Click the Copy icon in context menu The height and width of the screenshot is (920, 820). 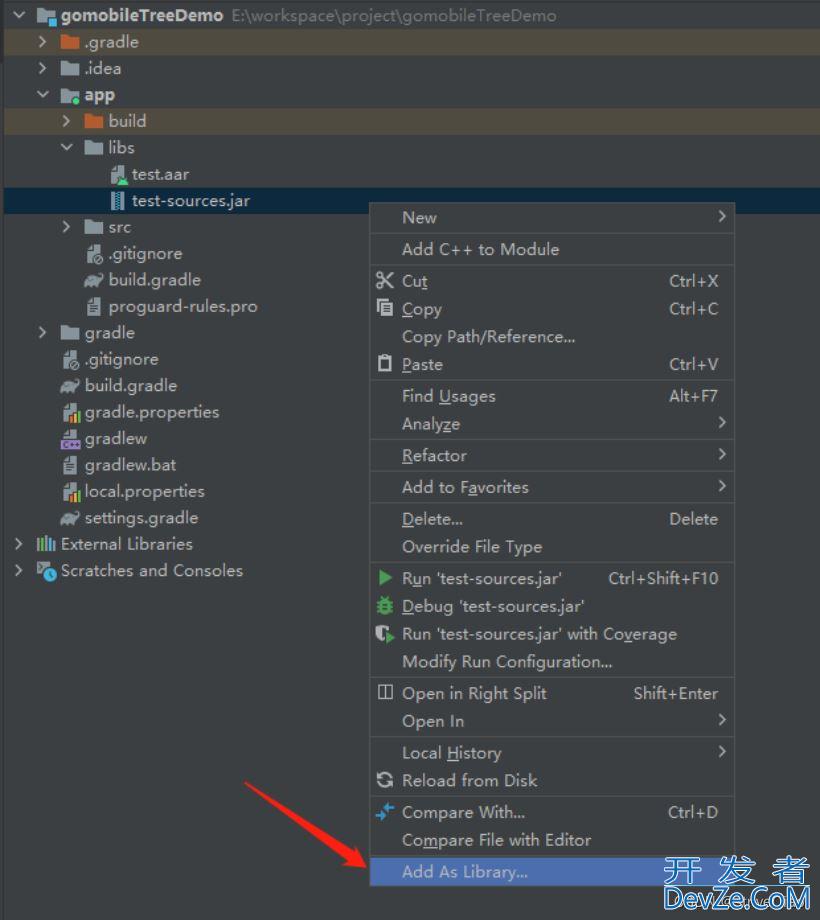[385, 307]
